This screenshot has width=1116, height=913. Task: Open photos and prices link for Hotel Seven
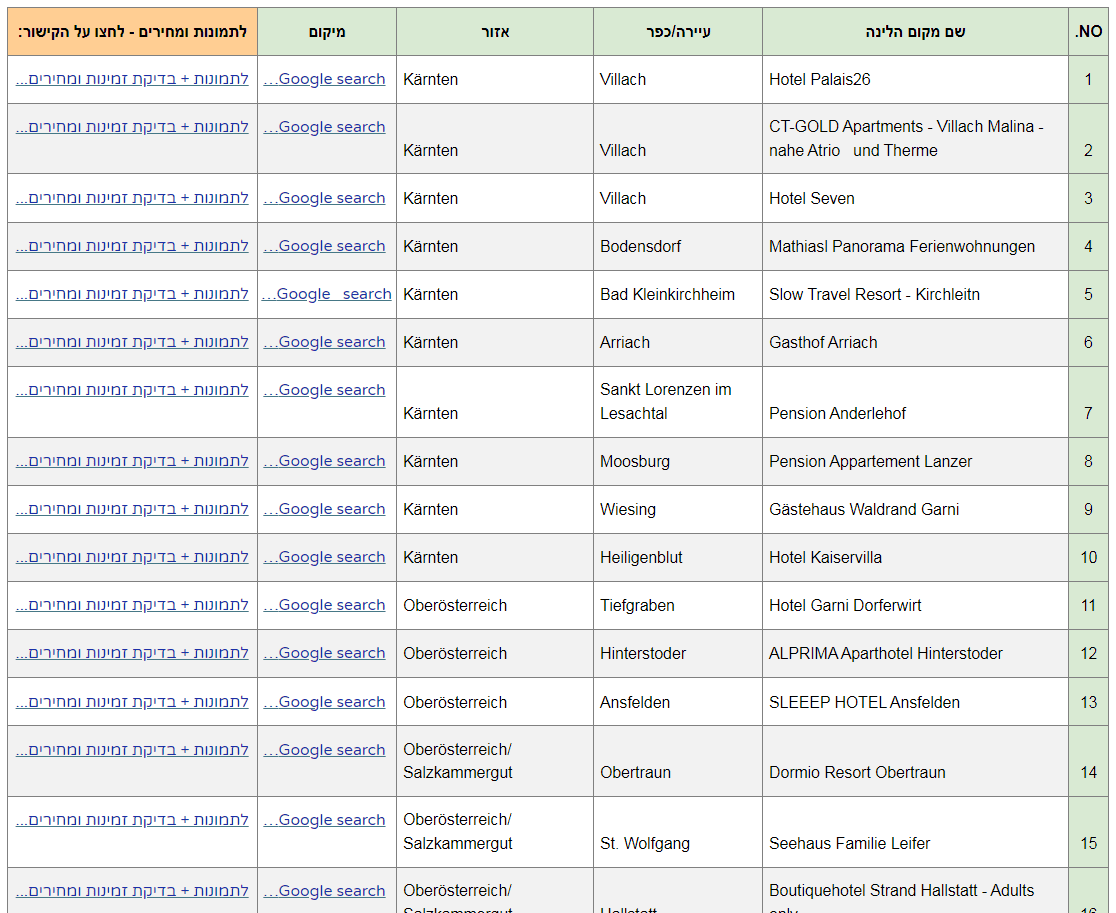tap(132, 198)
